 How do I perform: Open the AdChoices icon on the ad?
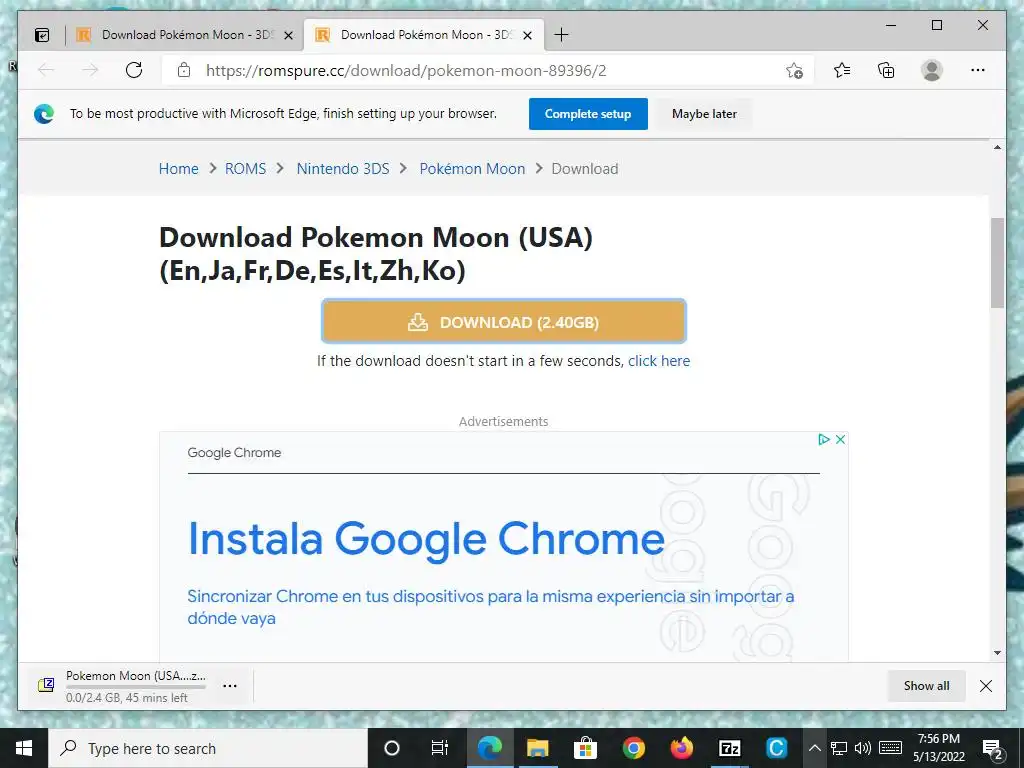point(824,440)
